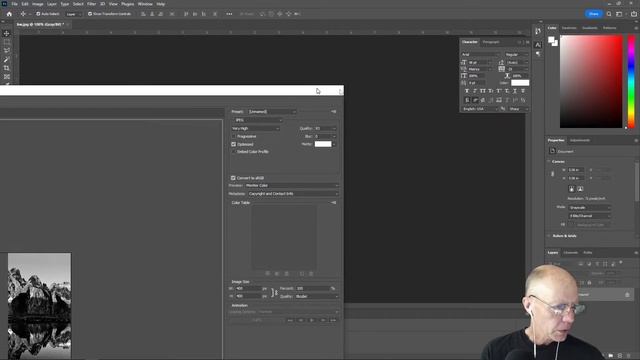Open the JPEG file format dropdown
Screen dimensions: 640x360
pos(258,120)
